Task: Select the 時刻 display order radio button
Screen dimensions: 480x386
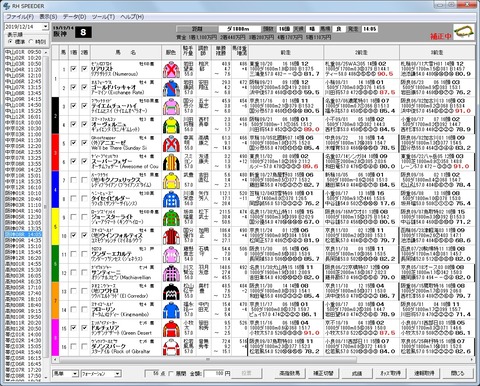Action: coord(32,42)
